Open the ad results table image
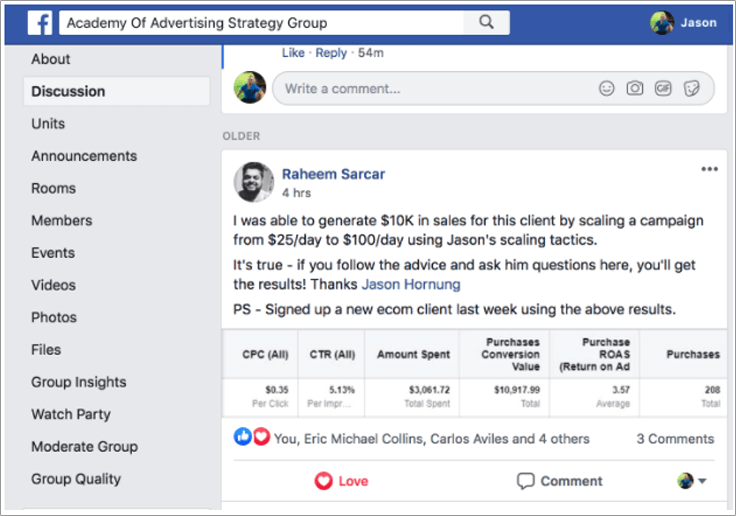736x516 pixels. [x=474, y=373]
